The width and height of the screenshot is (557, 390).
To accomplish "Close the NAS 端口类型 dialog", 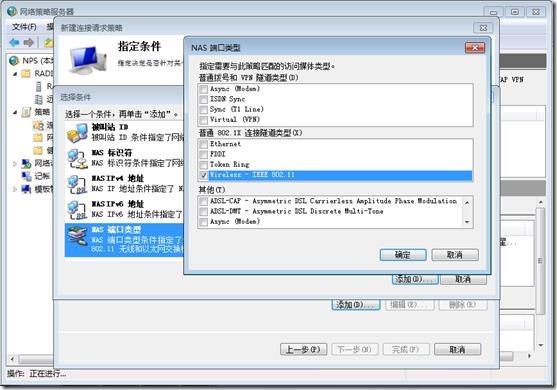I will [475, 48].
